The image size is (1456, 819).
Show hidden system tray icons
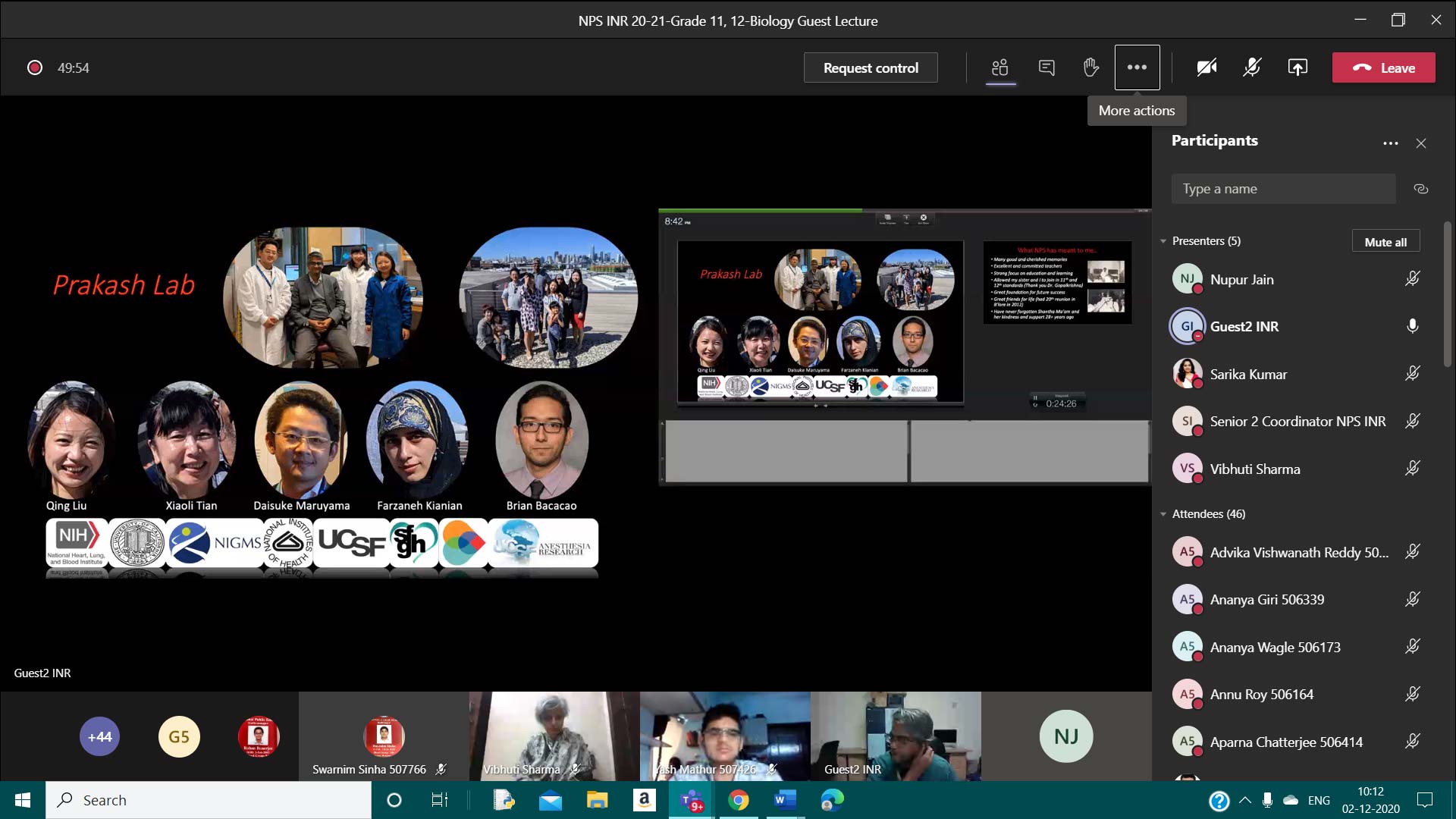[1244, 800]
